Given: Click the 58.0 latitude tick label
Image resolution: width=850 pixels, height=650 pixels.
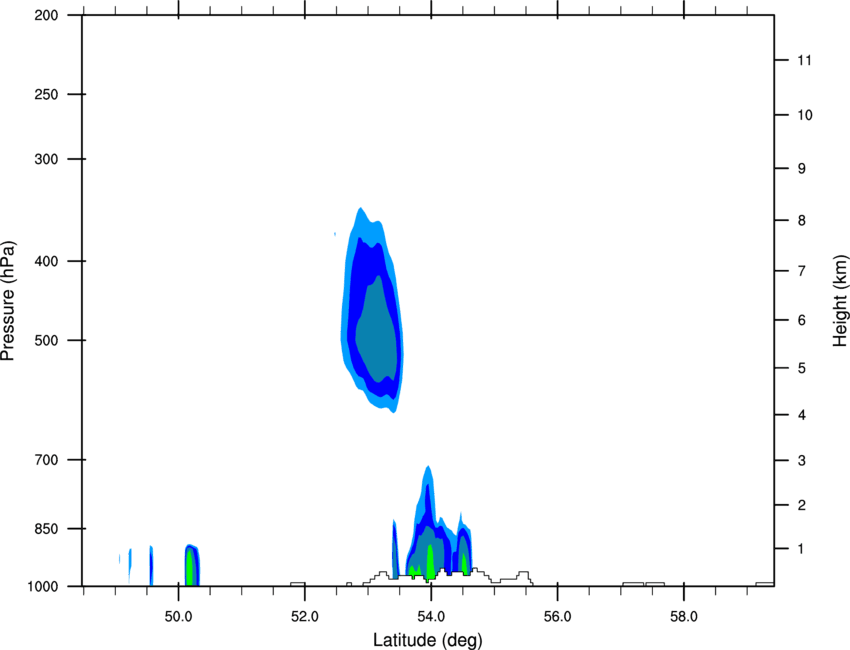Looking at the screenshot, I should click(684, 617).
